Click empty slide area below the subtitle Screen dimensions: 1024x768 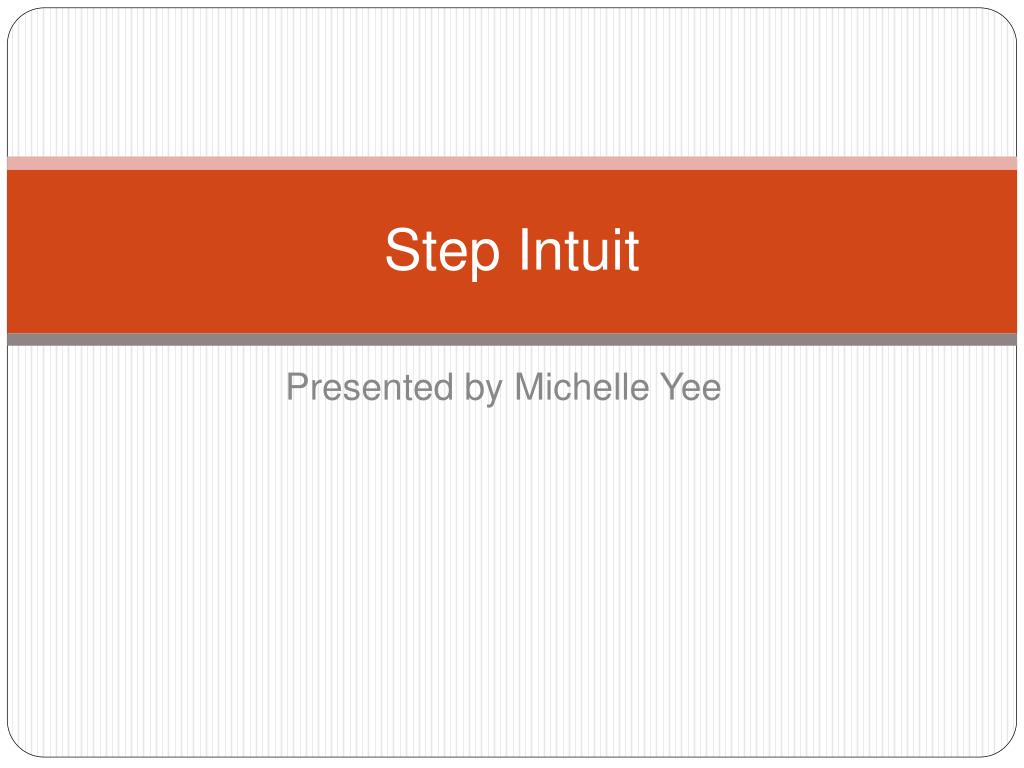[x=512, y=581]
